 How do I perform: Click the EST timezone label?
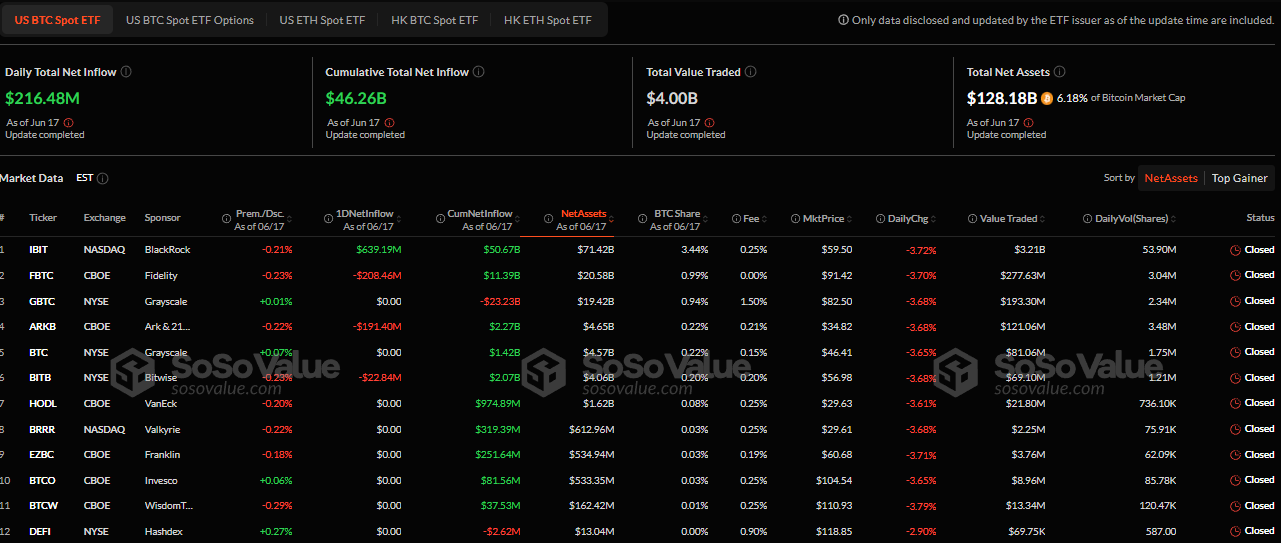coord(85,178)
